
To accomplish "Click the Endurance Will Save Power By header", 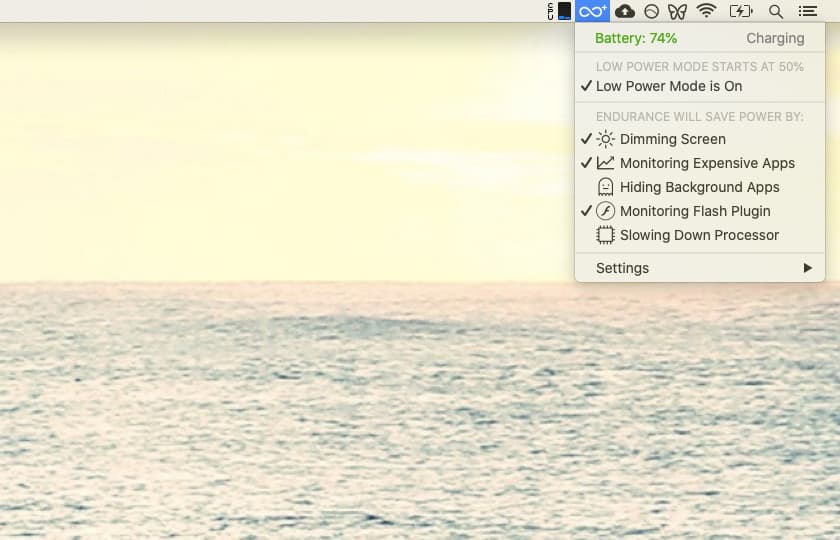I will coord(700,117).
